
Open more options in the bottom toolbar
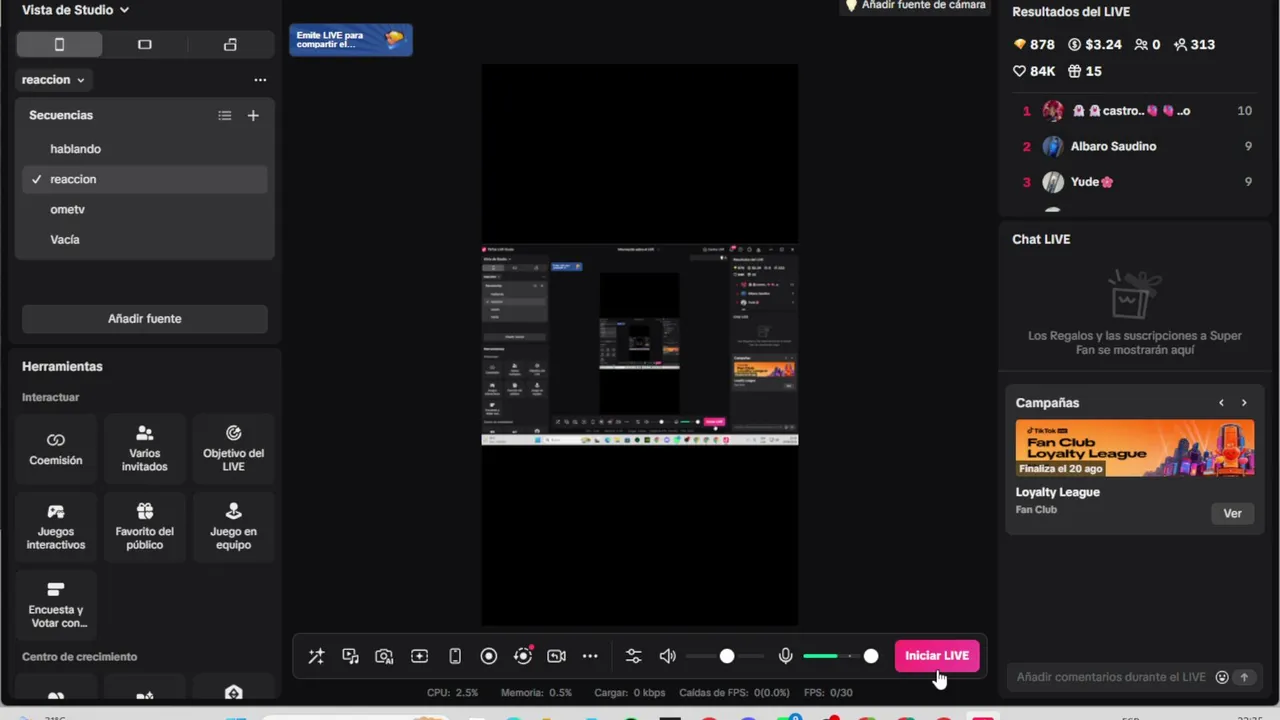coord(590,656)
